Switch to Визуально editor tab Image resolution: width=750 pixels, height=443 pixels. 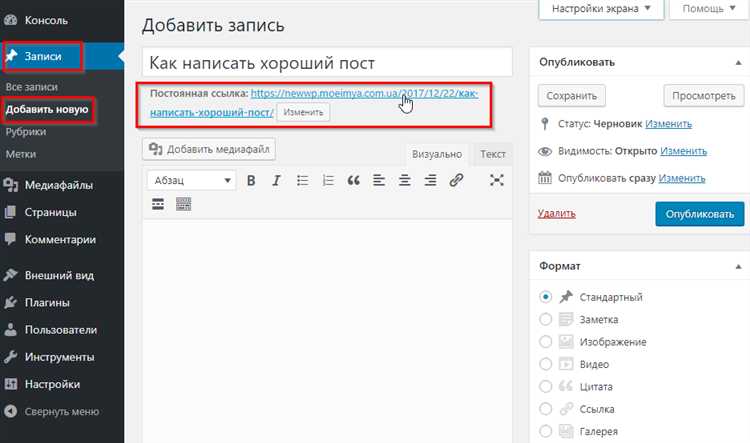pos(437,155)
